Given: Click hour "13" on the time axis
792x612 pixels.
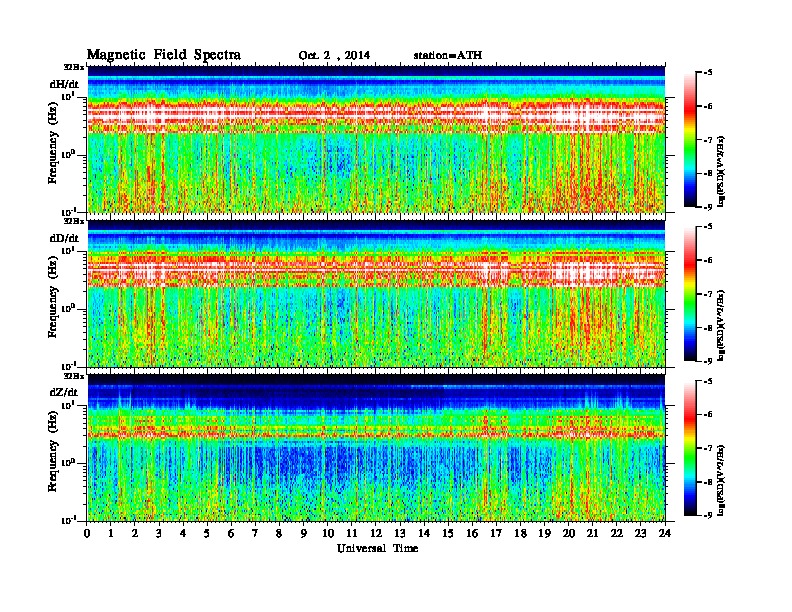Looking at the screenshot, I should [400, 534].
